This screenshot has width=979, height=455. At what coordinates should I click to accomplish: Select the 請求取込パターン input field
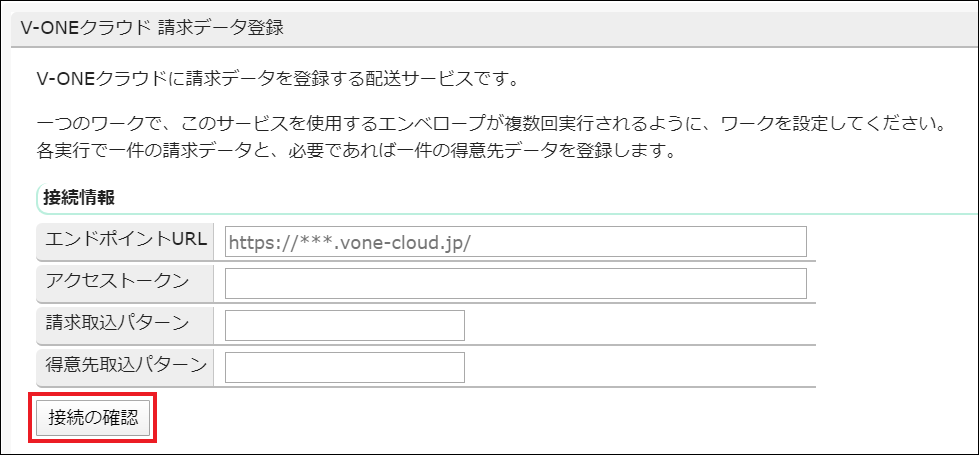(345, 326)
